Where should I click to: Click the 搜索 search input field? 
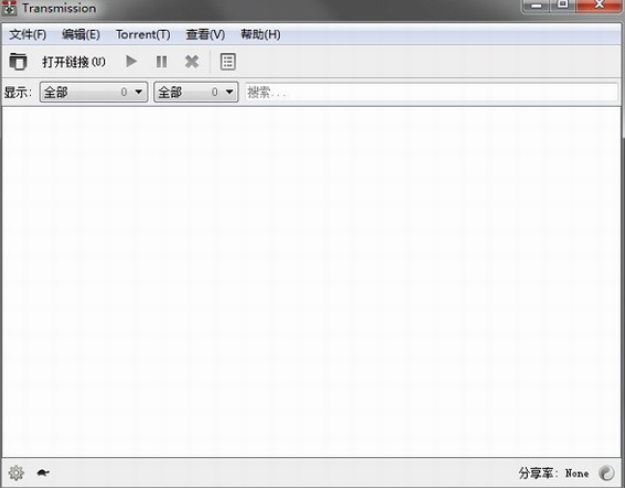(430, 92)
